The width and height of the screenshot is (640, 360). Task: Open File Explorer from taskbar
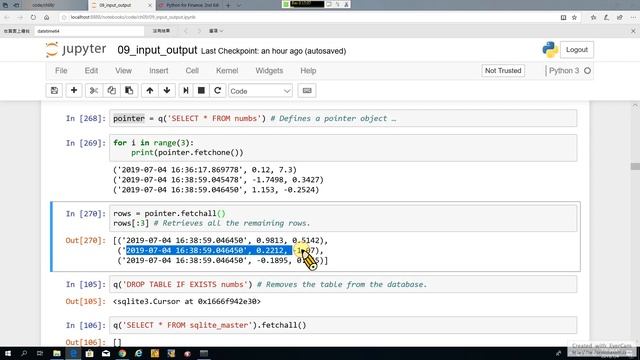coord(57,353)
